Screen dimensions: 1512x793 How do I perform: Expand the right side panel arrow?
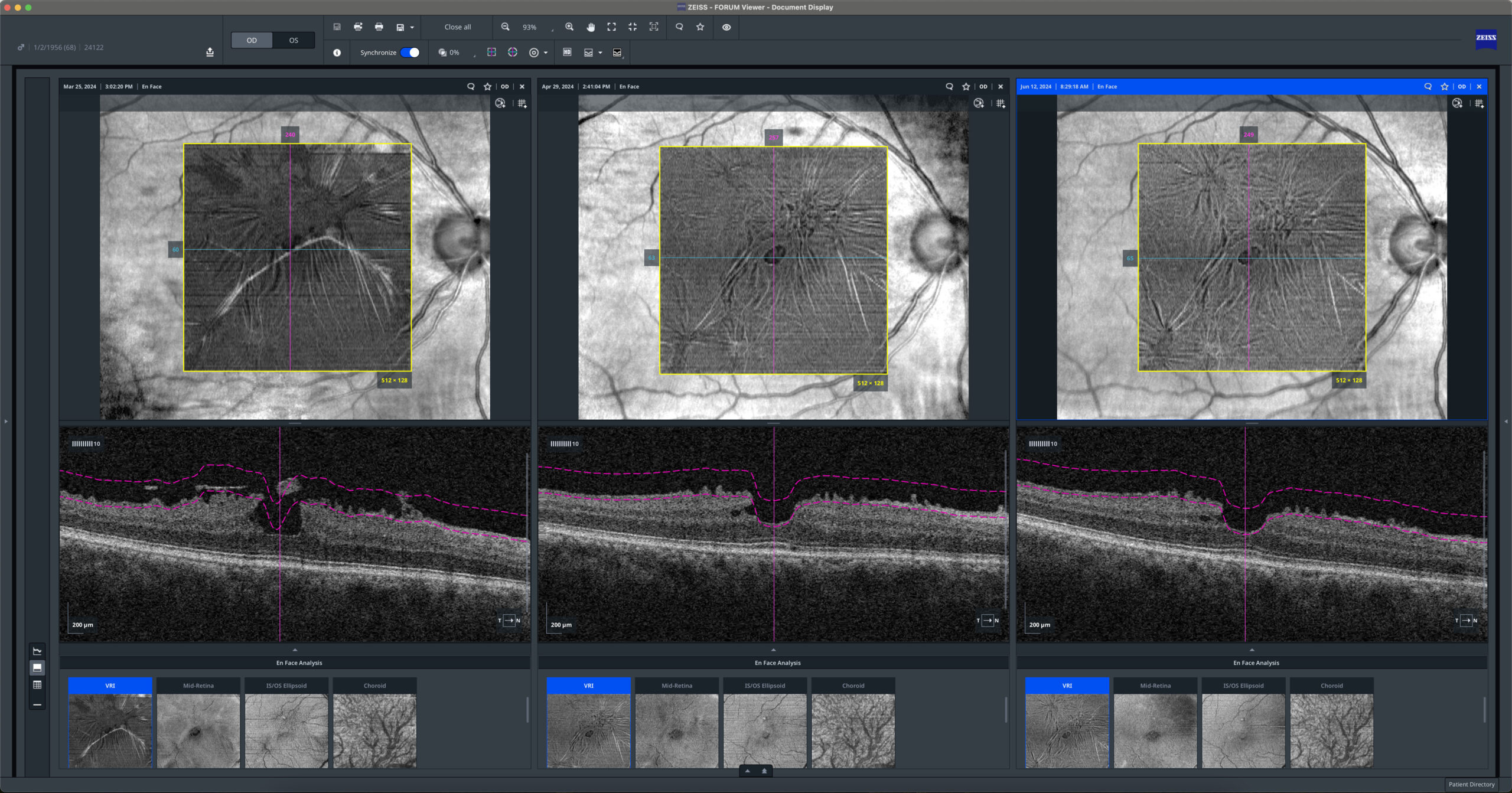(1506, 421)
